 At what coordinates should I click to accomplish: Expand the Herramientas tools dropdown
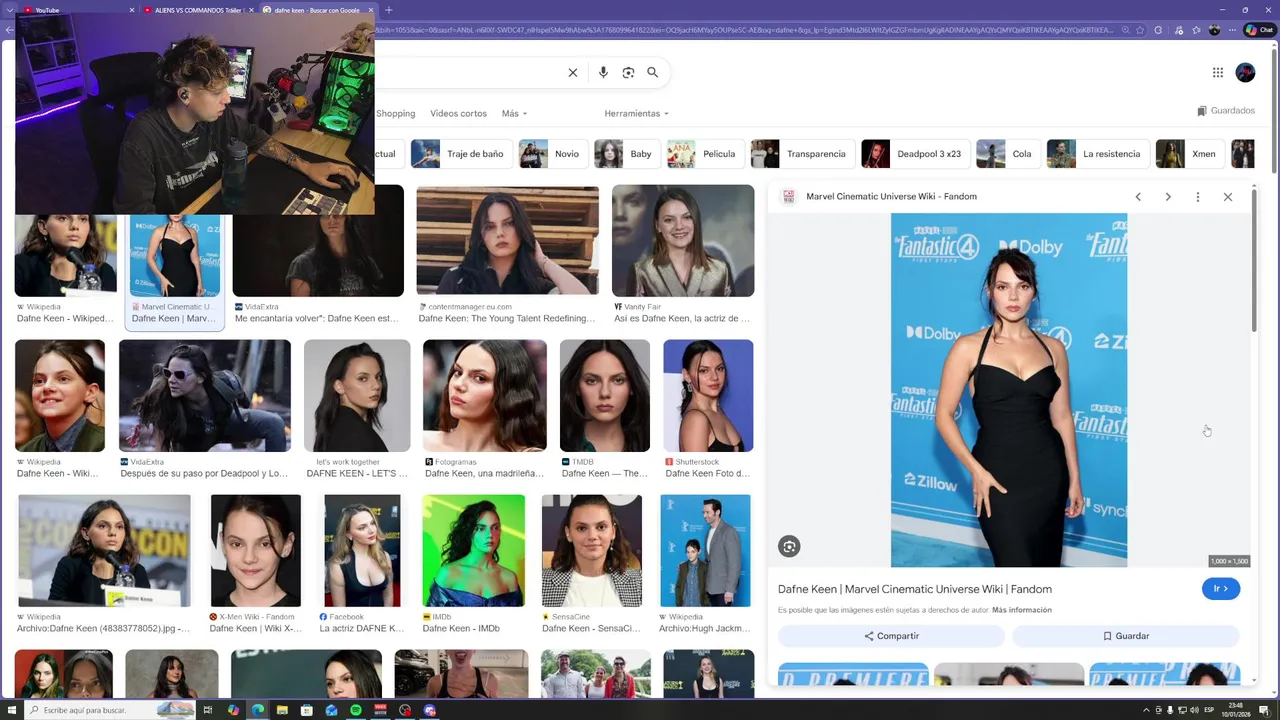[636, 114]
